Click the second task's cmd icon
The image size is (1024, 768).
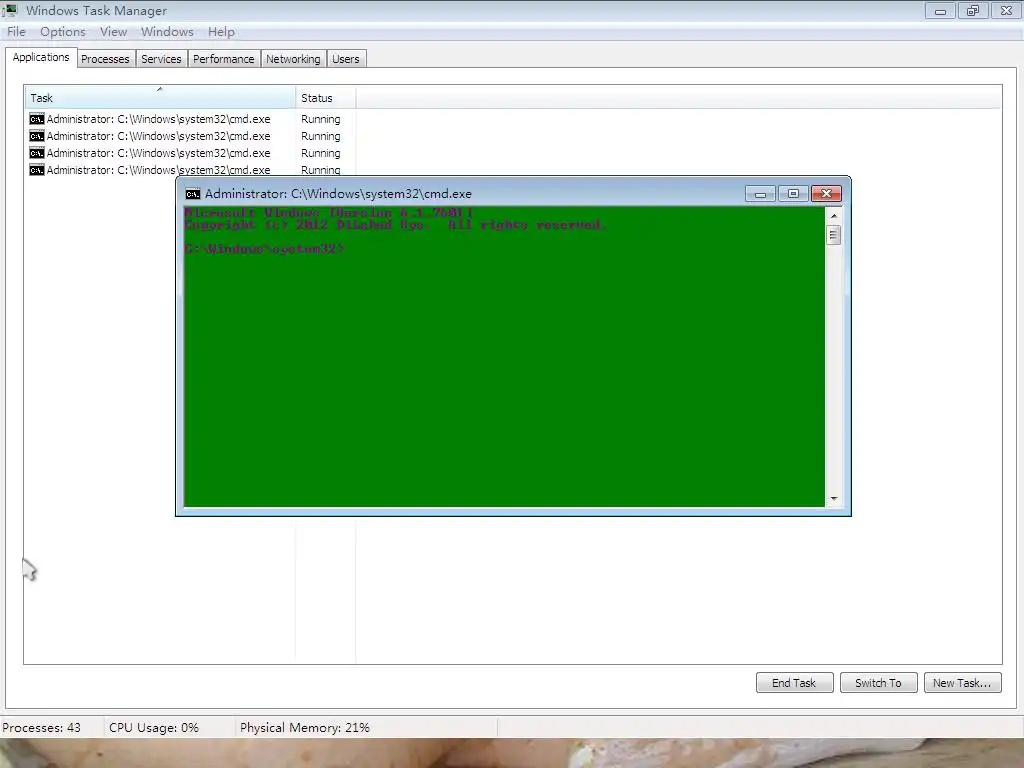(x=37, y=136)
